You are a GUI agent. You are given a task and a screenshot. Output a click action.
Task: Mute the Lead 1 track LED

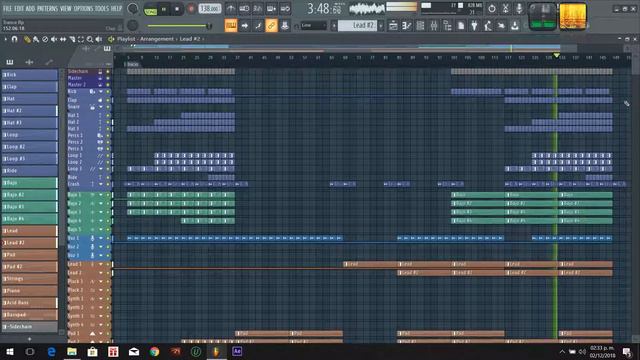coord(108,264)
